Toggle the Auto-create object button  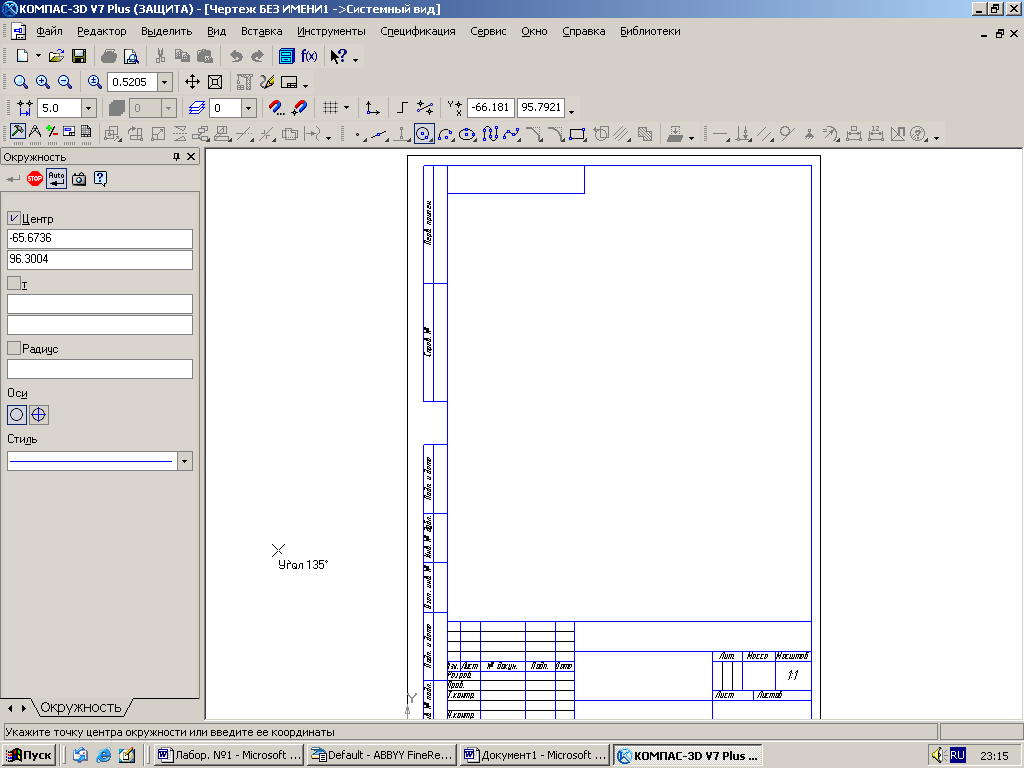(57, 178)
